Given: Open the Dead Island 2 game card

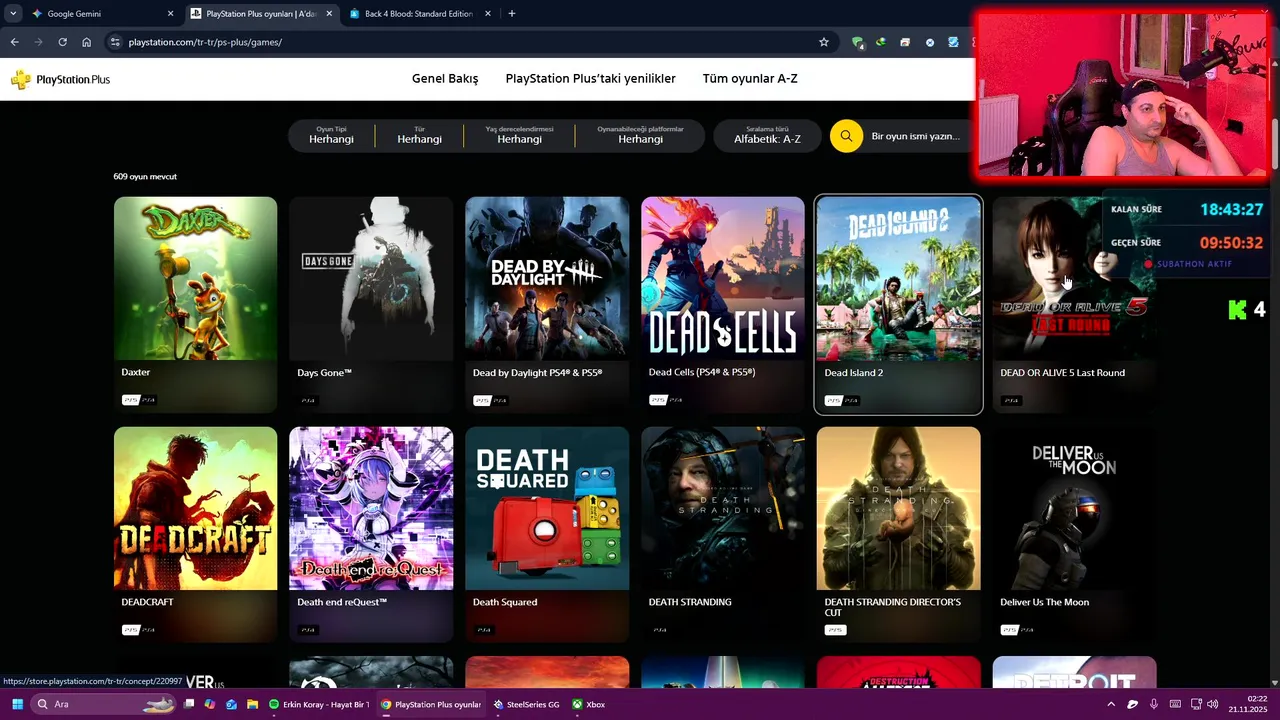Looking at the screenshot, I should (899, 305).
